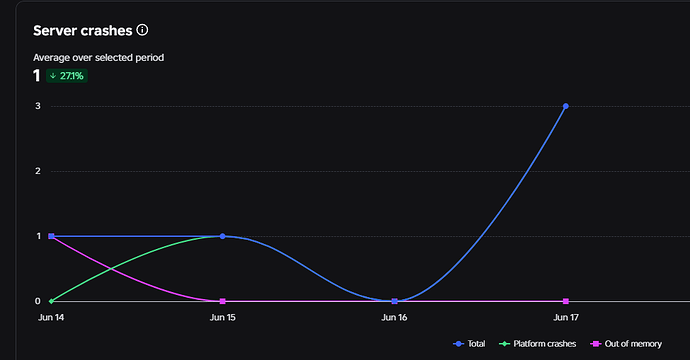This screenshot has width=690, height=360.
Task: Click the Jun 14 axis label
Action: 51,317
